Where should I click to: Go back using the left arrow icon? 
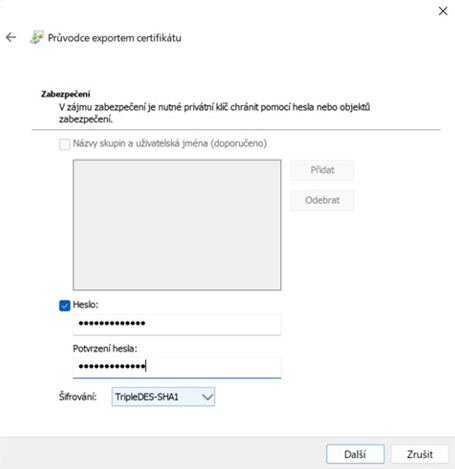point(11,37)
